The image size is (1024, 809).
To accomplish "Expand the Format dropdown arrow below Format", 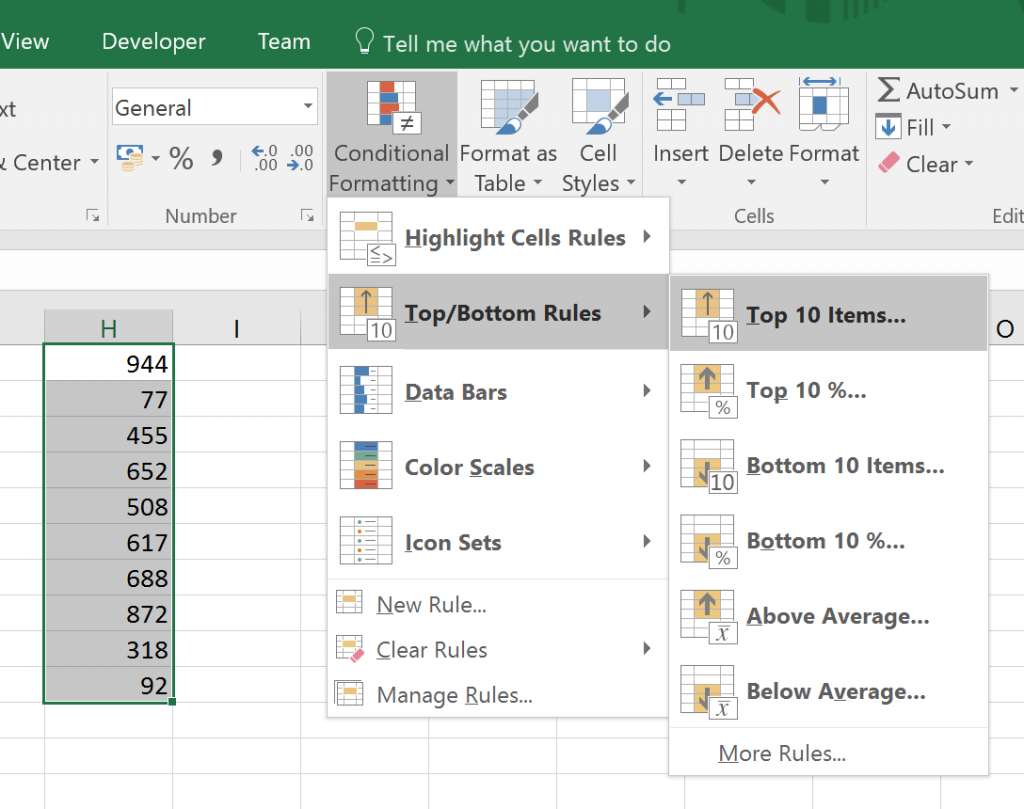I will pos(825,182).
